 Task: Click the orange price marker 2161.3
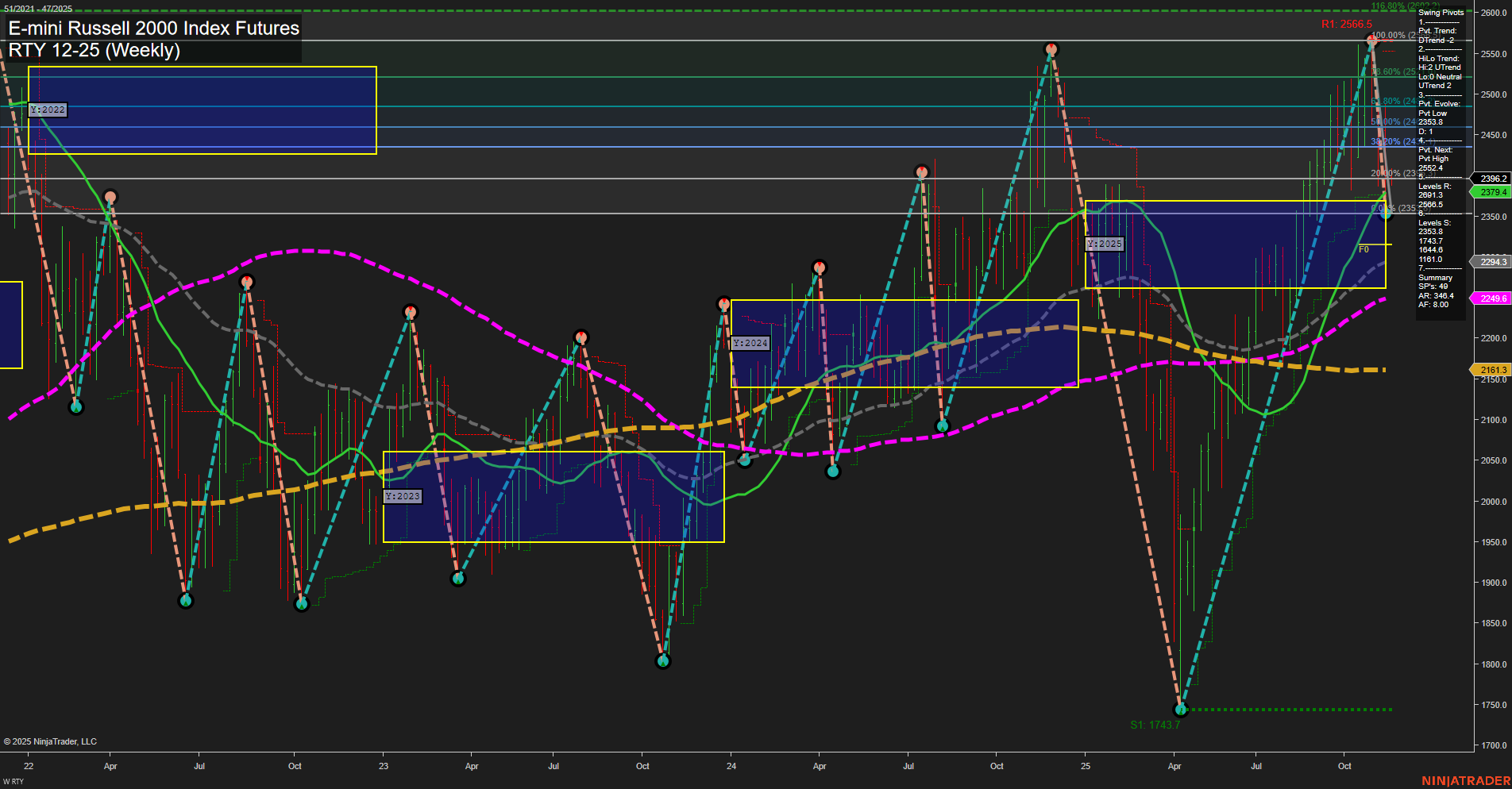coord(1492,370)
